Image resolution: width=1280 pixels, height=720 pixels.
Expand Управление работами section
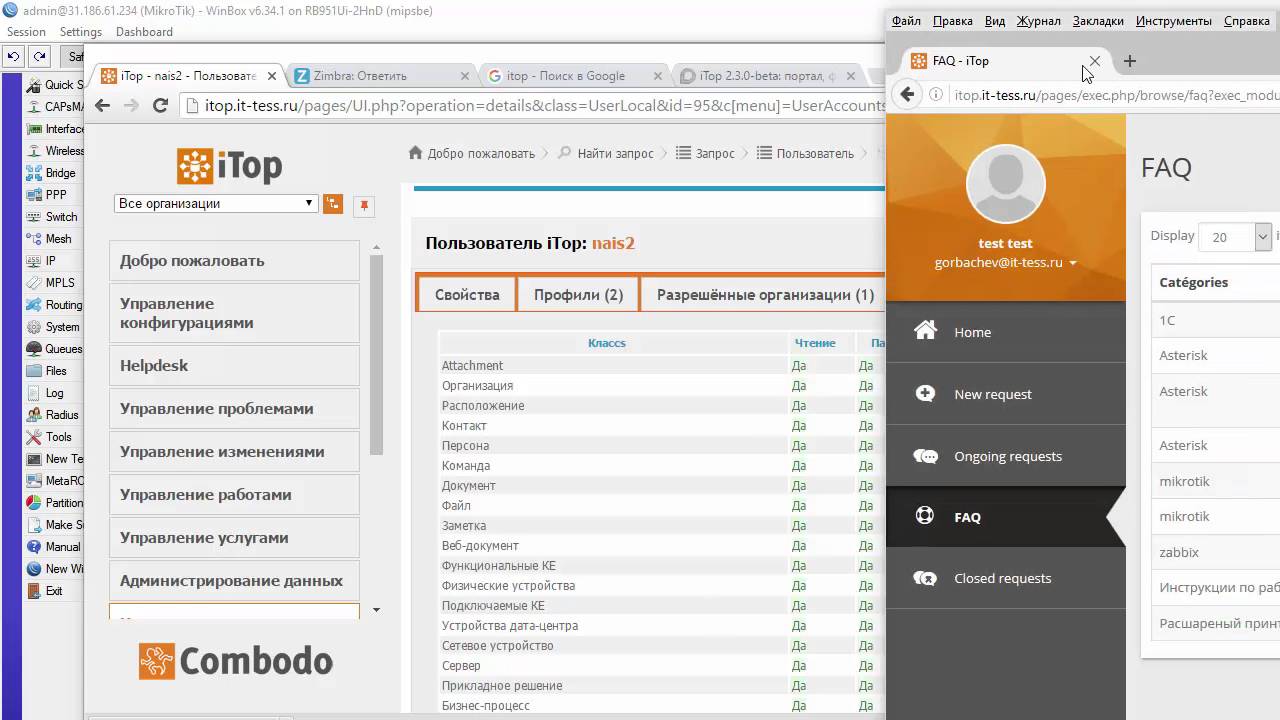point(234,495)
